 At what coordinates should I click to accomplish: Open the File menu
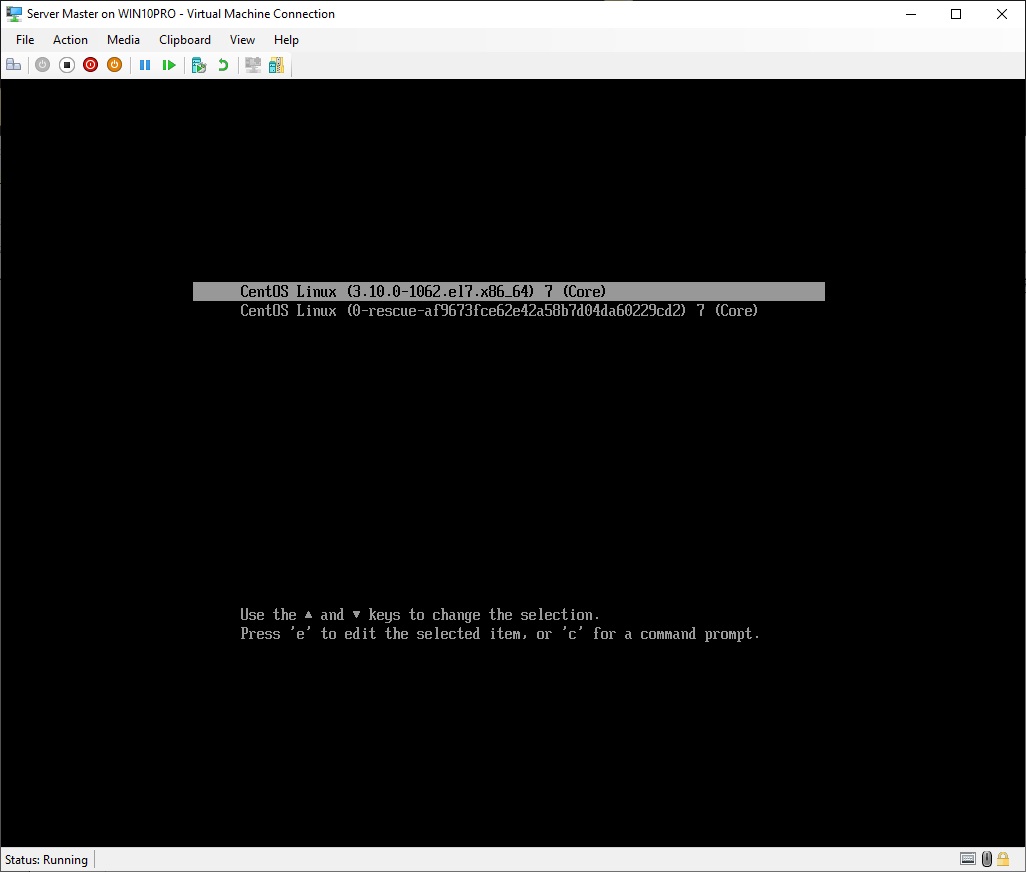pyautogui.click(x=25, y=40)
